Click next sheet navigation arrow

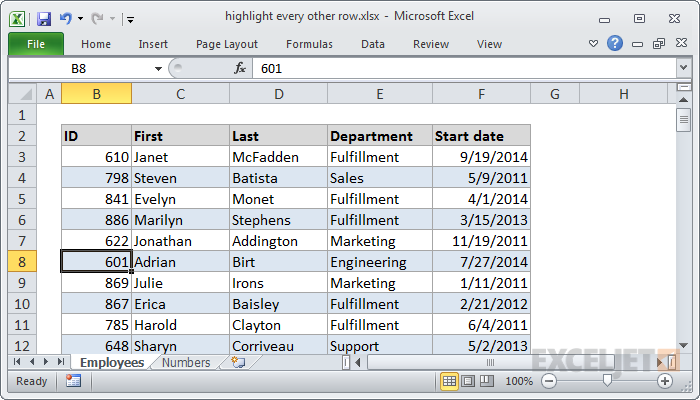tap(46, 361)
